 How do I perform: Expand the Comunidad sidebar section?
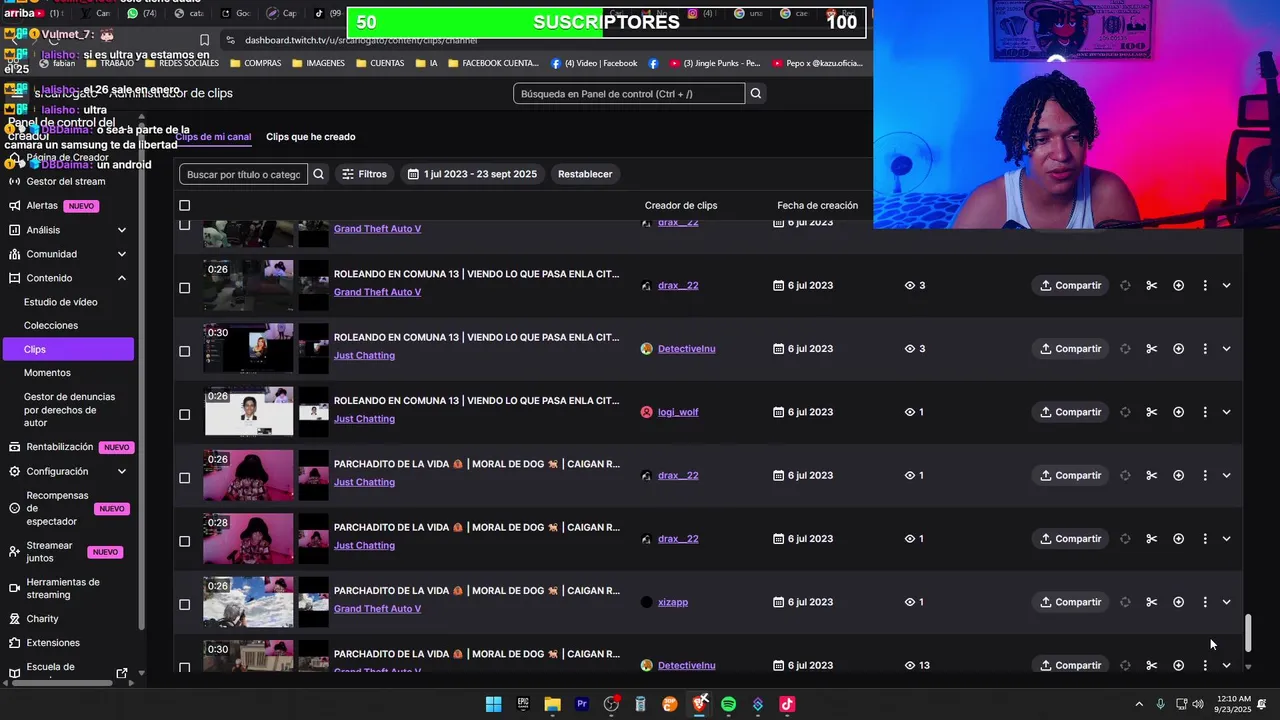pos(122,254)
